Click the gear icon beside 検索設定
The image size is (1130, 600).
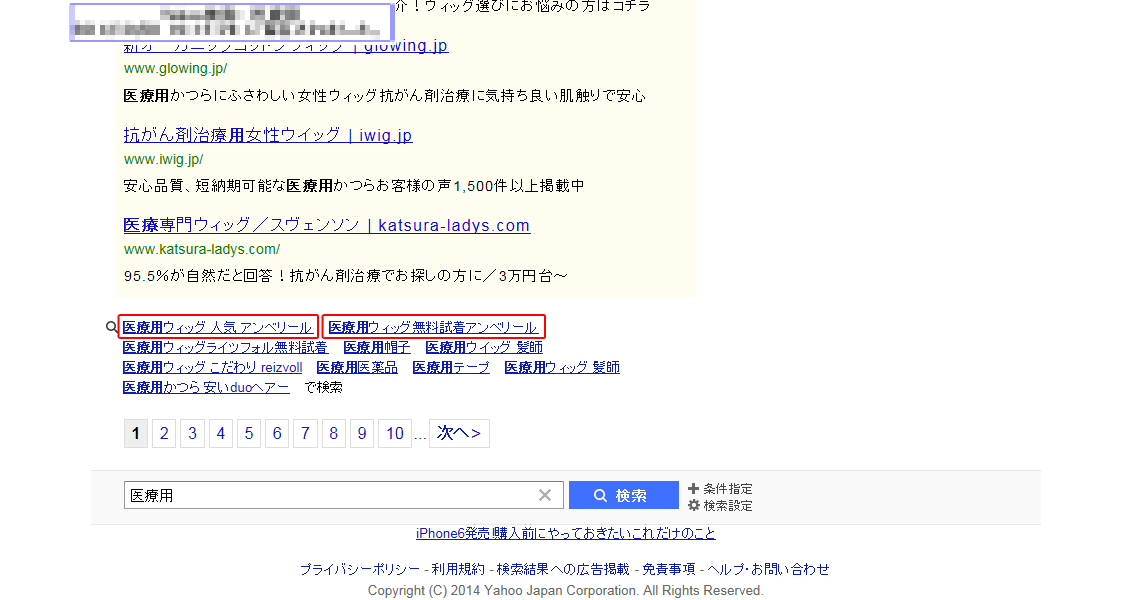pyautogui.click(x=693, y=506)
